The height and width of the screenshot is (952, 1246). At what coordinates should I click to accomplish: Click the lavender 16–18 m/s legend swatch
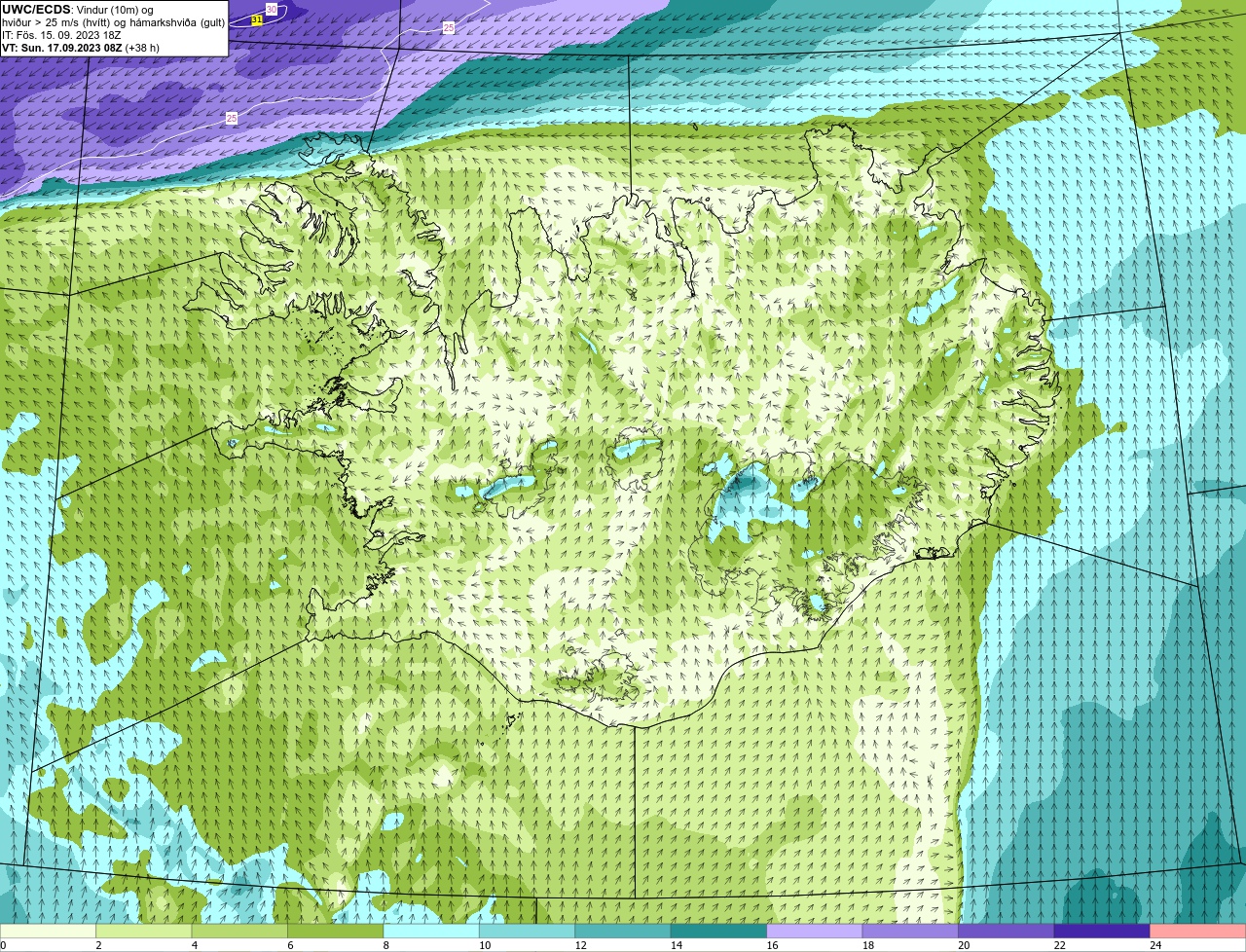pos(815,932)
